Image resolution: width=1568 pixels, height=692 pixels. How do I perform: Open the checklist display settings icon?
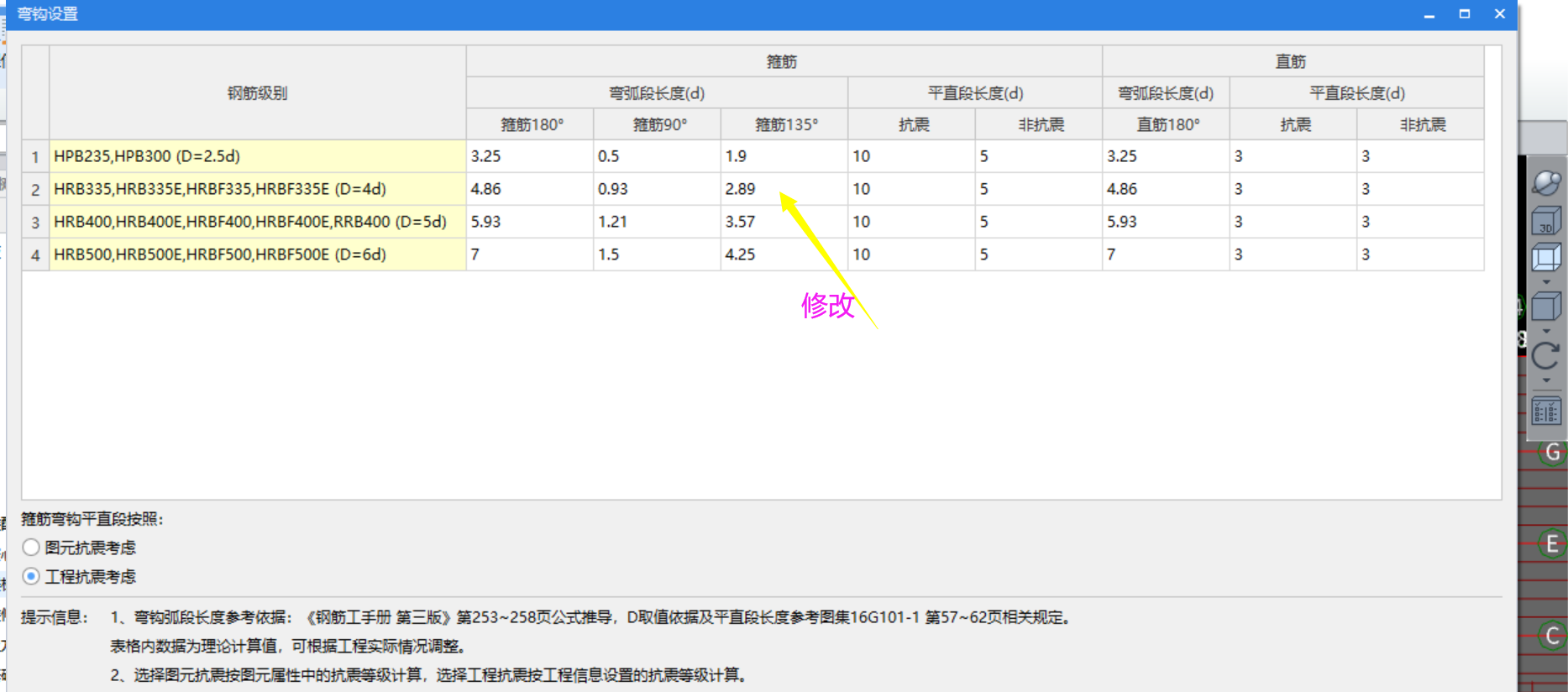(x=1546, y=412)
